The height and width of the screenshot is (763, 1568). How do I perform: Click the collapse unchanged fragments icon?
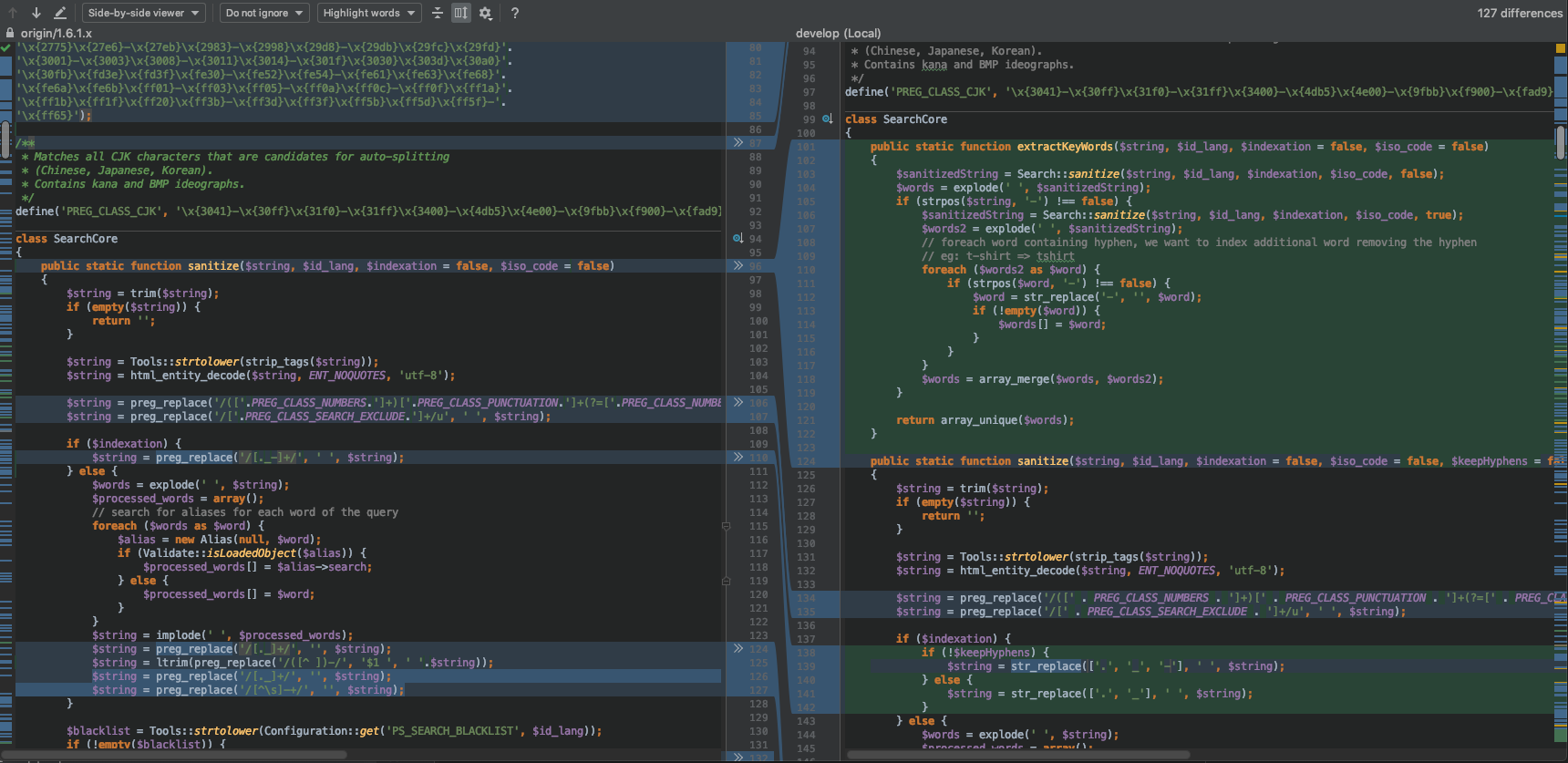(438, 13)
